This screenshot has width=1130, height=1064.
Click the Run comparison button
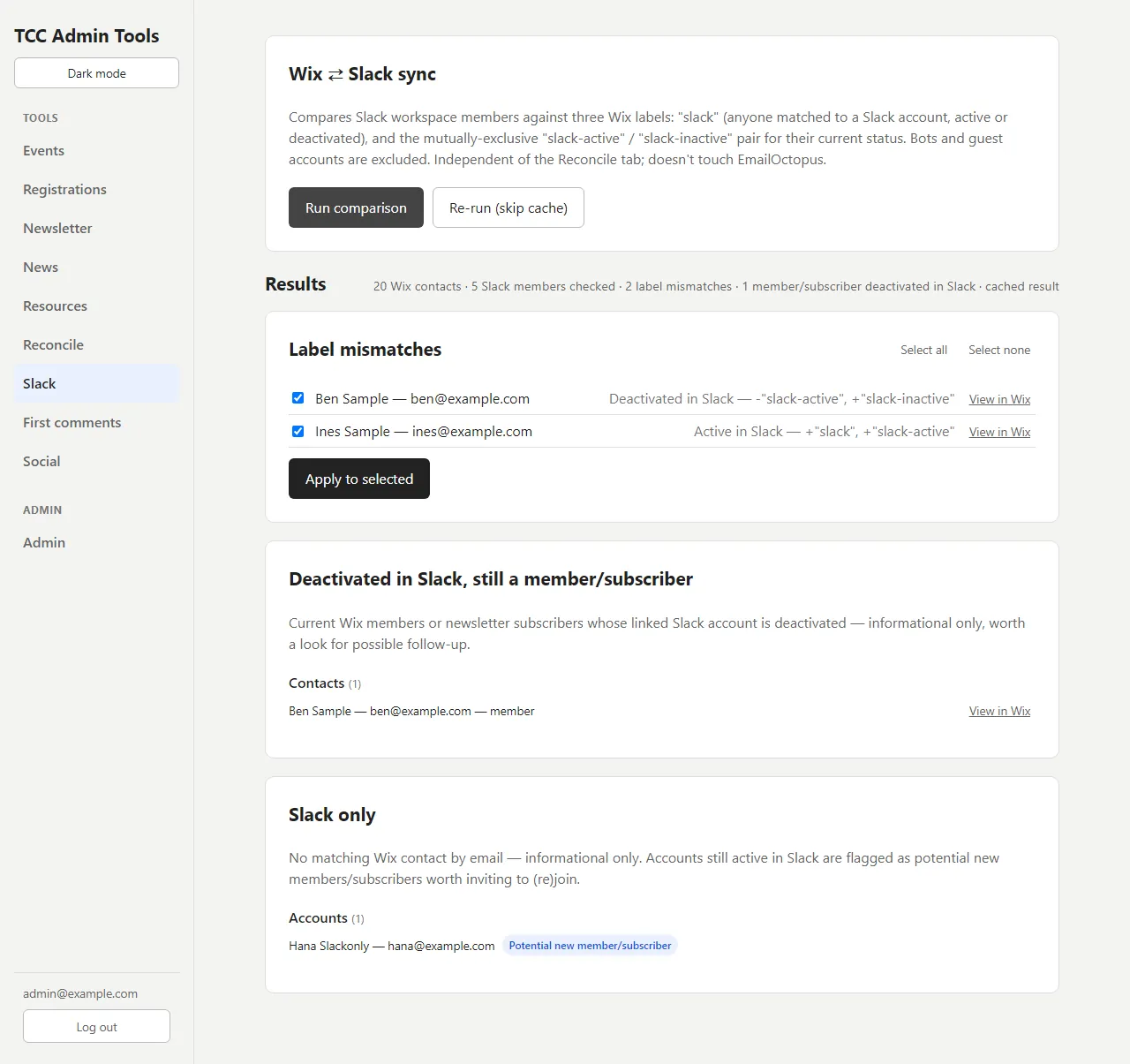coord(356,208)
